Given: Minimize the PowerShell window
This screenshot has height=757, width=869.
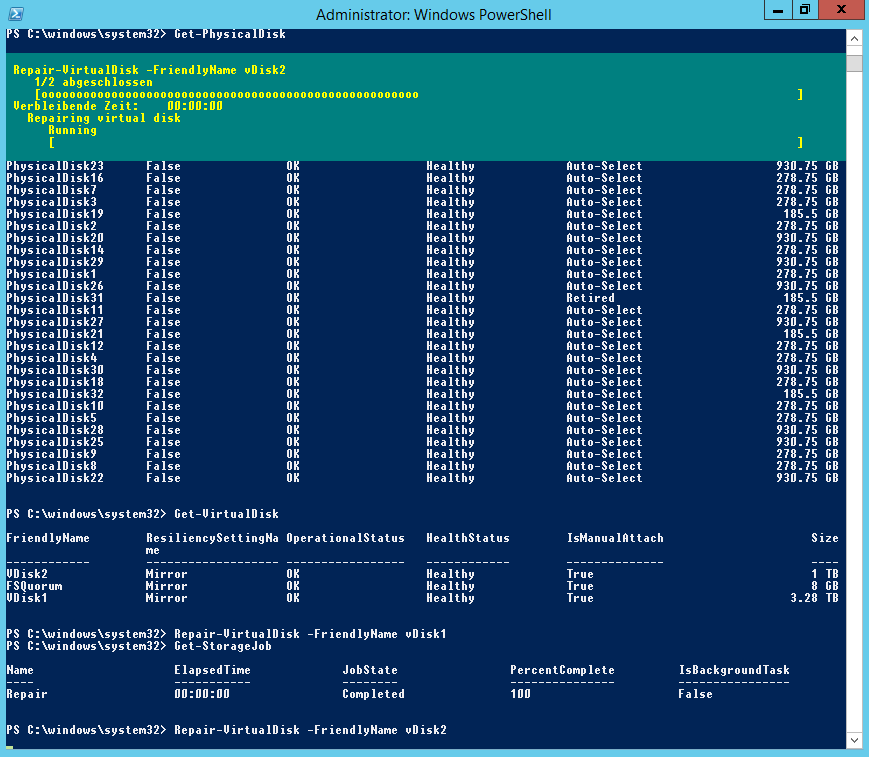Looking at the screenshot, I should pos(776,10).
